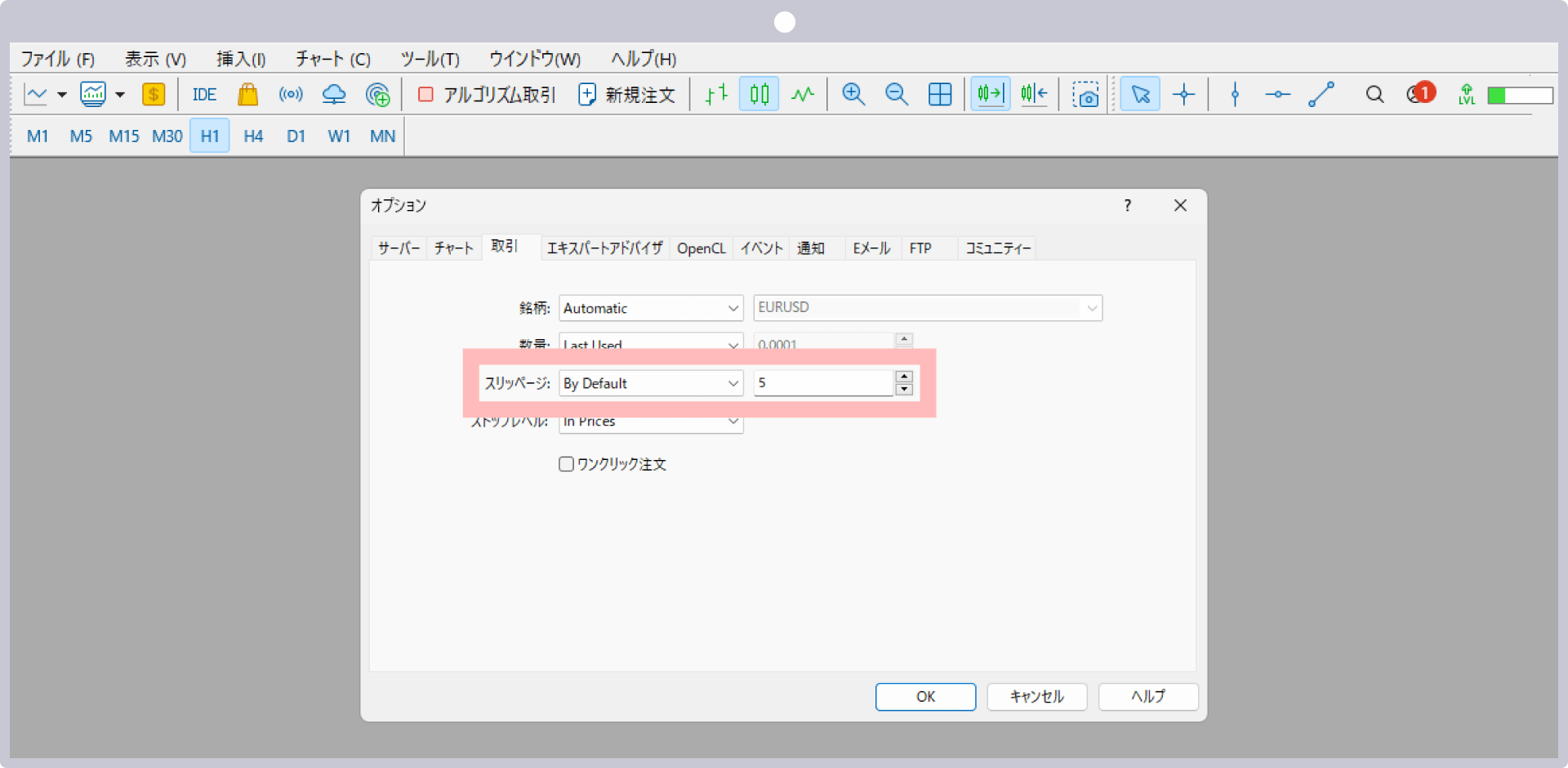Screen dimensions: 1568x768
Task: Open the ツール(T) menu
Action: (x=430, y=59)
